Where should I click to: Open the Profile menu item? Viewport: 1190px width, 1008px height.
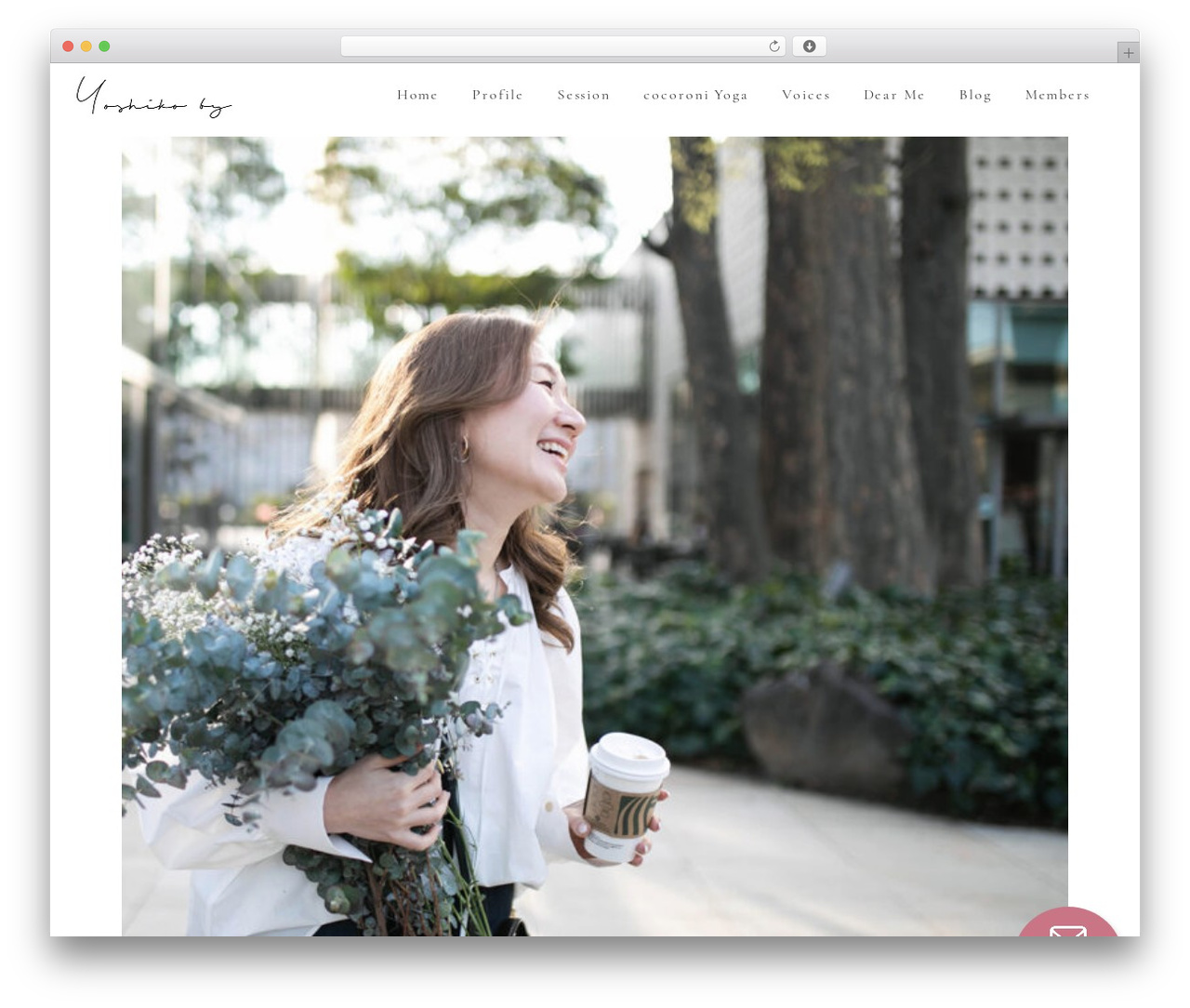(497, 95)
